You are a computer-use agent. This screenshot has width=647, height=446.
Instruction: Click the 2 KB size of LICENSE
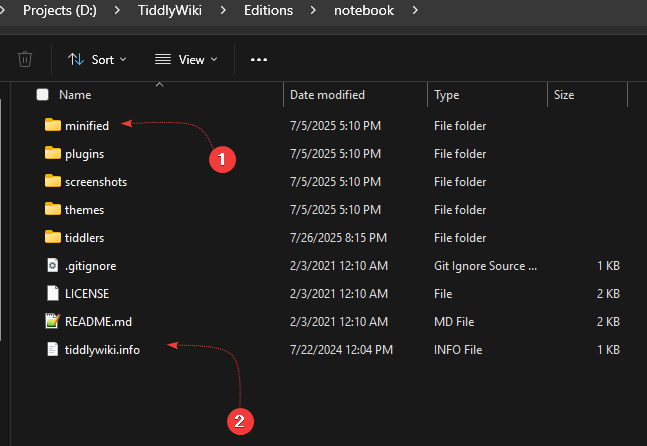[x=608, y=294]
